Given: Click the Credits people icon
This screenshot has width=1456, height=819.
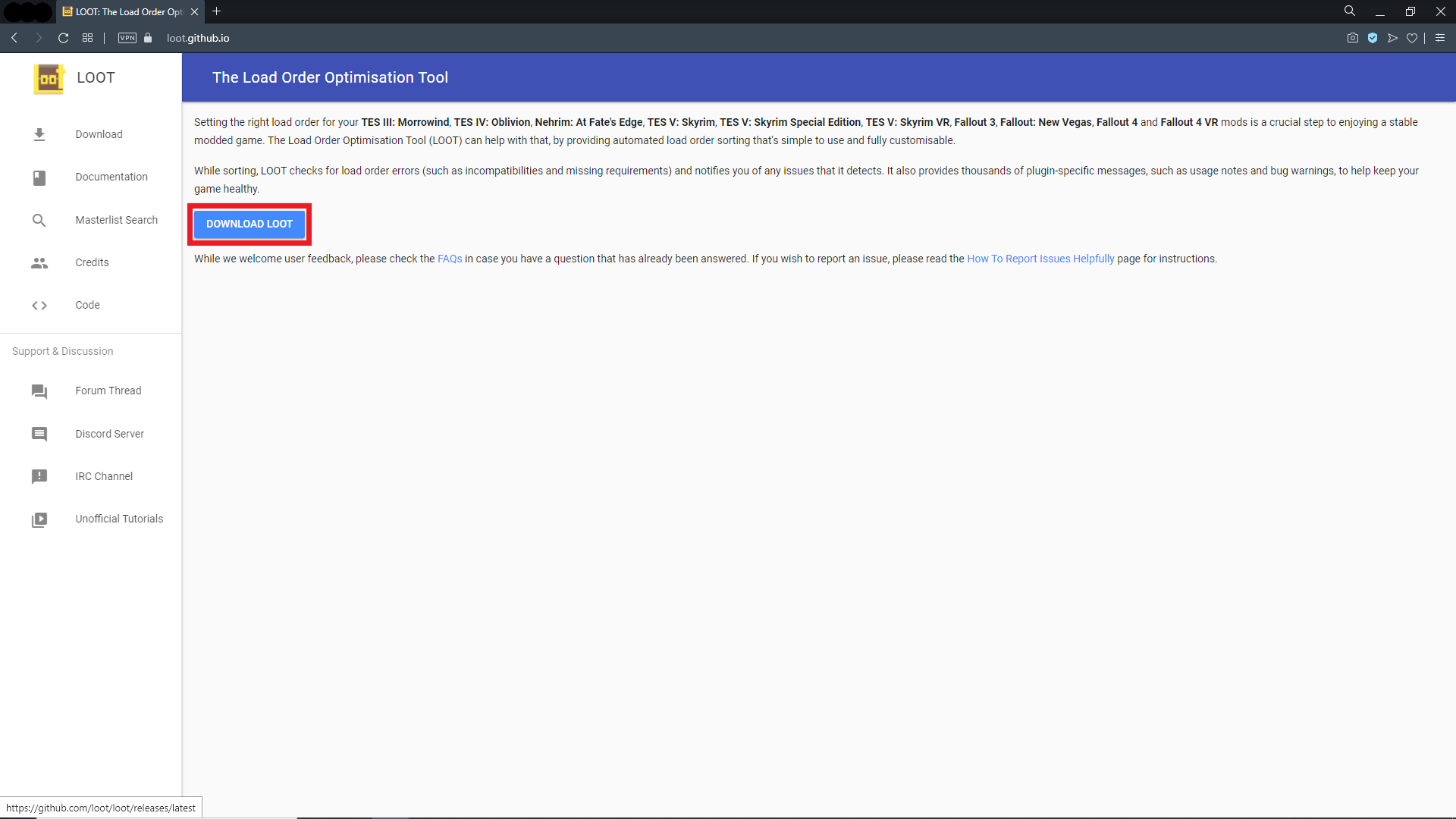Looking at the screenshot, I should pos(39,262).
